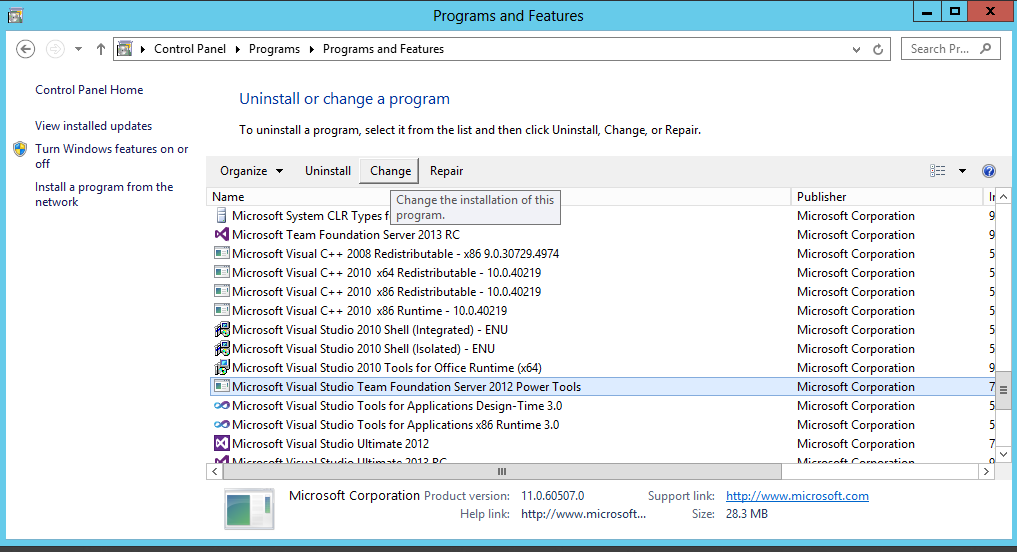Select Tools for Applications x86 Runtime icon
This screenshot has height=552, width=1017.
(222, 424)
